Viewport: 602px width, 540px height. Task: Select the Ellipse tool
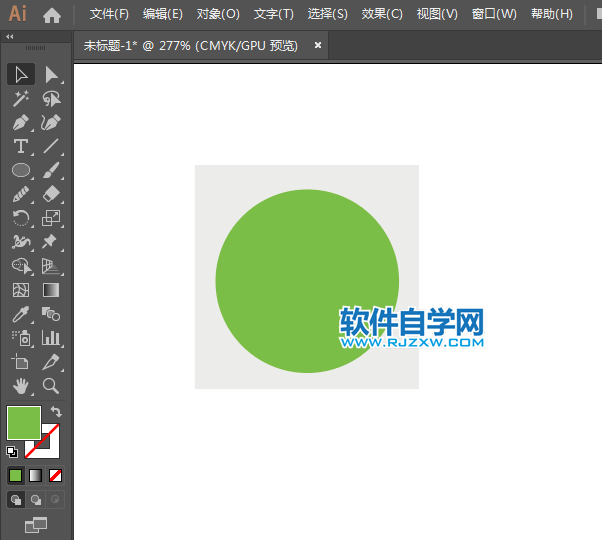click(x=21, y=170)
